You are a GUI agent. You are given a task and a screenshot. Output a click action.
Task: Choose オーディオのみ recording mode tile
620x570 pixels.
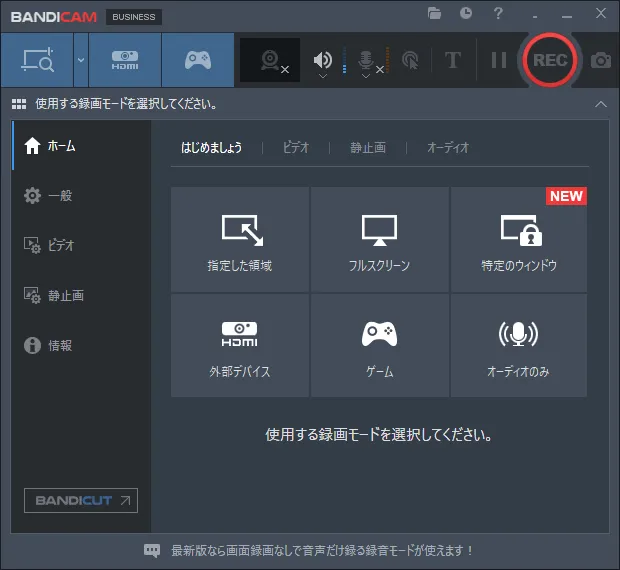tap(519, 345)
